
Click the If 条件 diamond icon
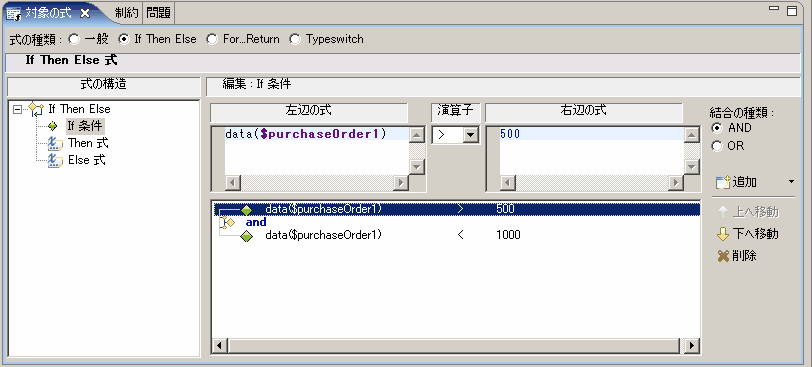coord(52,126)
